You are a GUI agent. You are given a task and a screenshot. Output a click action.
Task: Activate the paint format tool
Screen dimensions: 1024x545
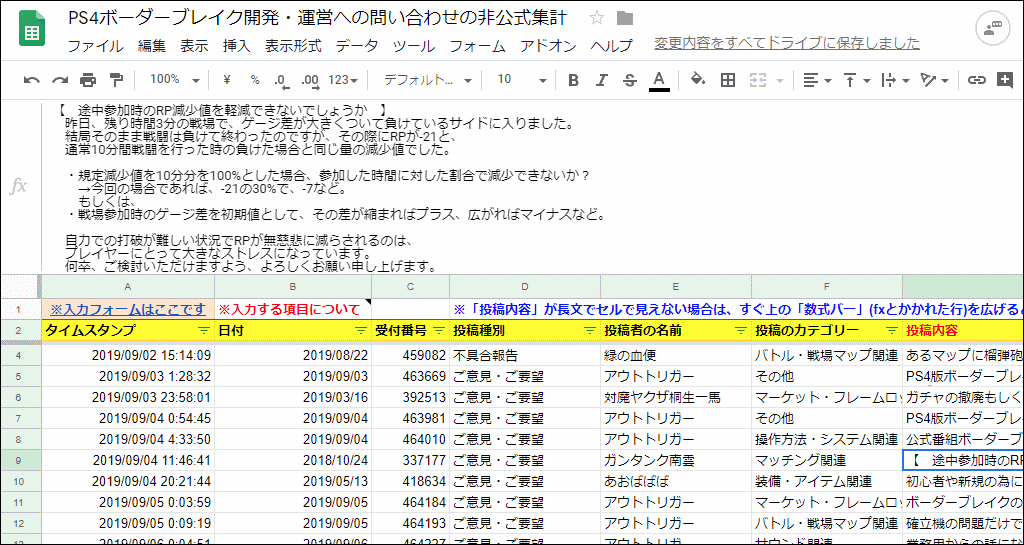coord(116,80)
